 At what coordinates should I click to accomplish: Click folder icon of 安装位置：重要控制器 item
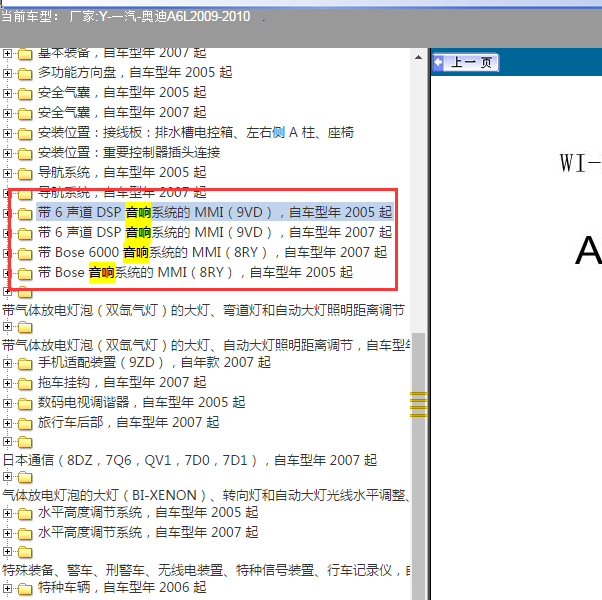click(25, 154)
